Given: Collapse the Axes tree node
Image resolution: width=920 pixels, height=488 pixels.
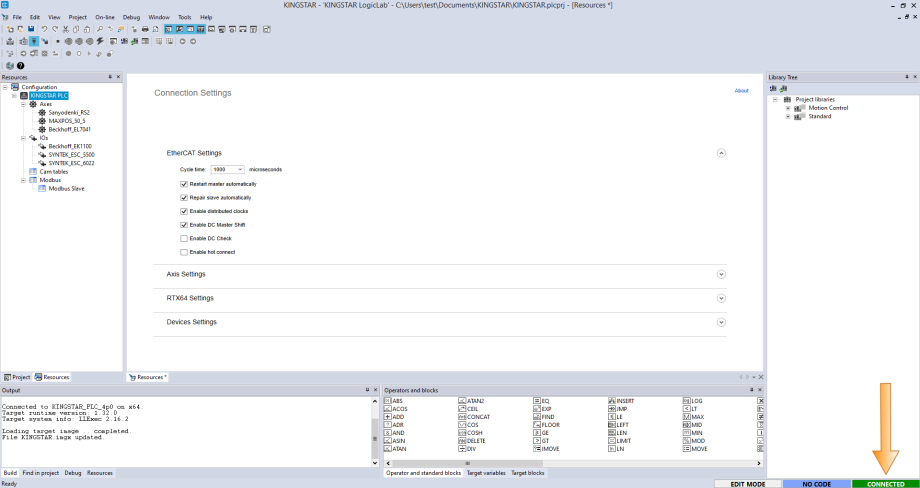Looking at the screenshot, I should pyautogui.click(x=23, y=104).
